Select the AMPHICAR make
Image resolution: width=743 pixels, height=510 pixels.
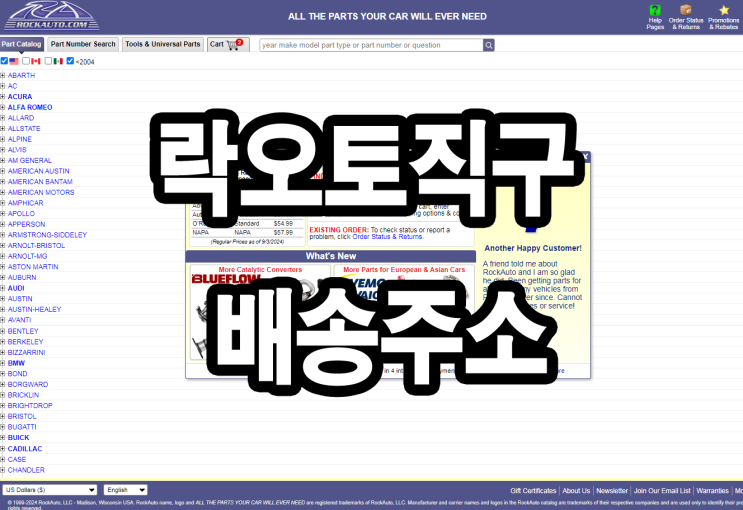25,202
